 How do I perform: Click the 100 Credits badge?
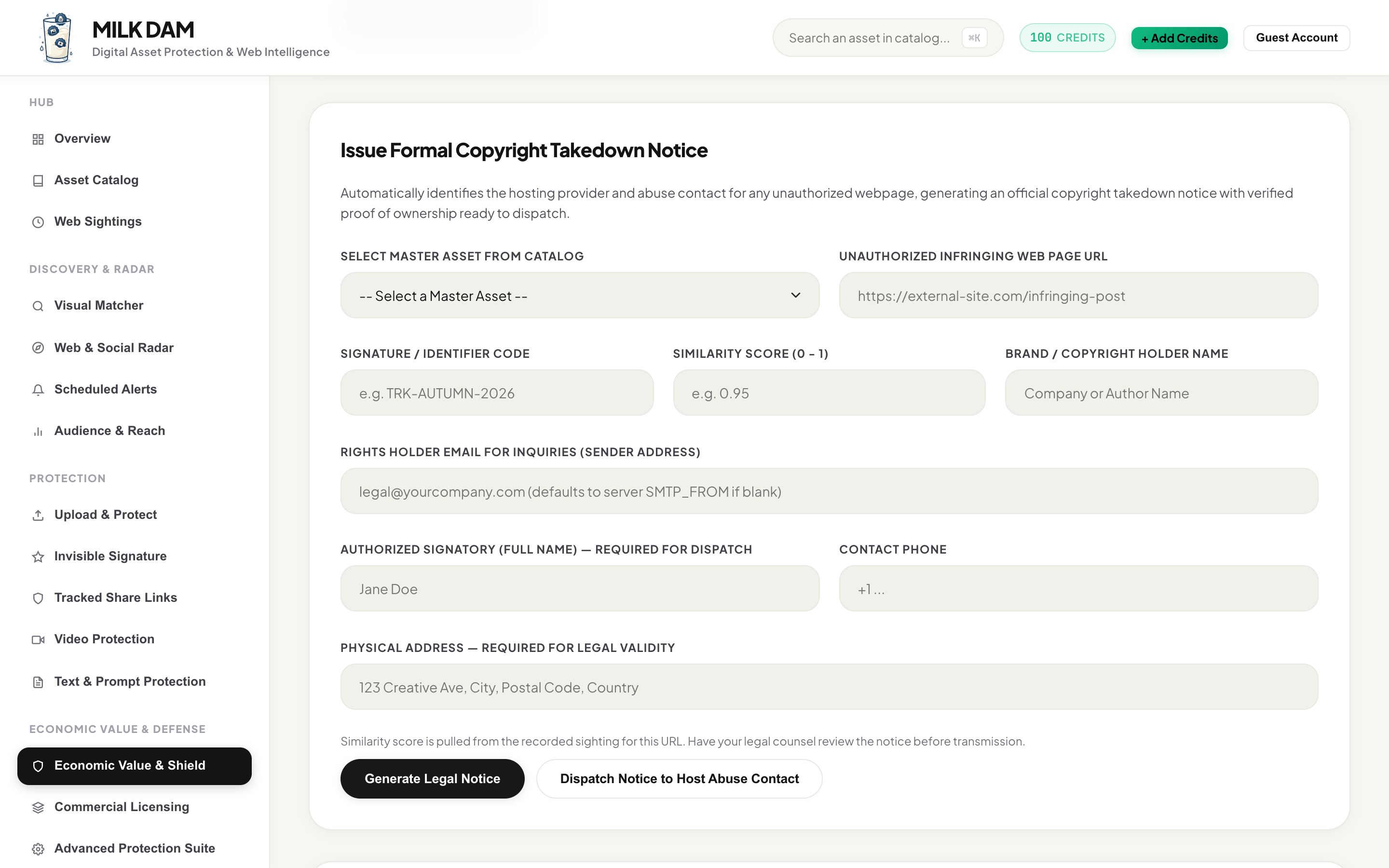pos(1067,38)
